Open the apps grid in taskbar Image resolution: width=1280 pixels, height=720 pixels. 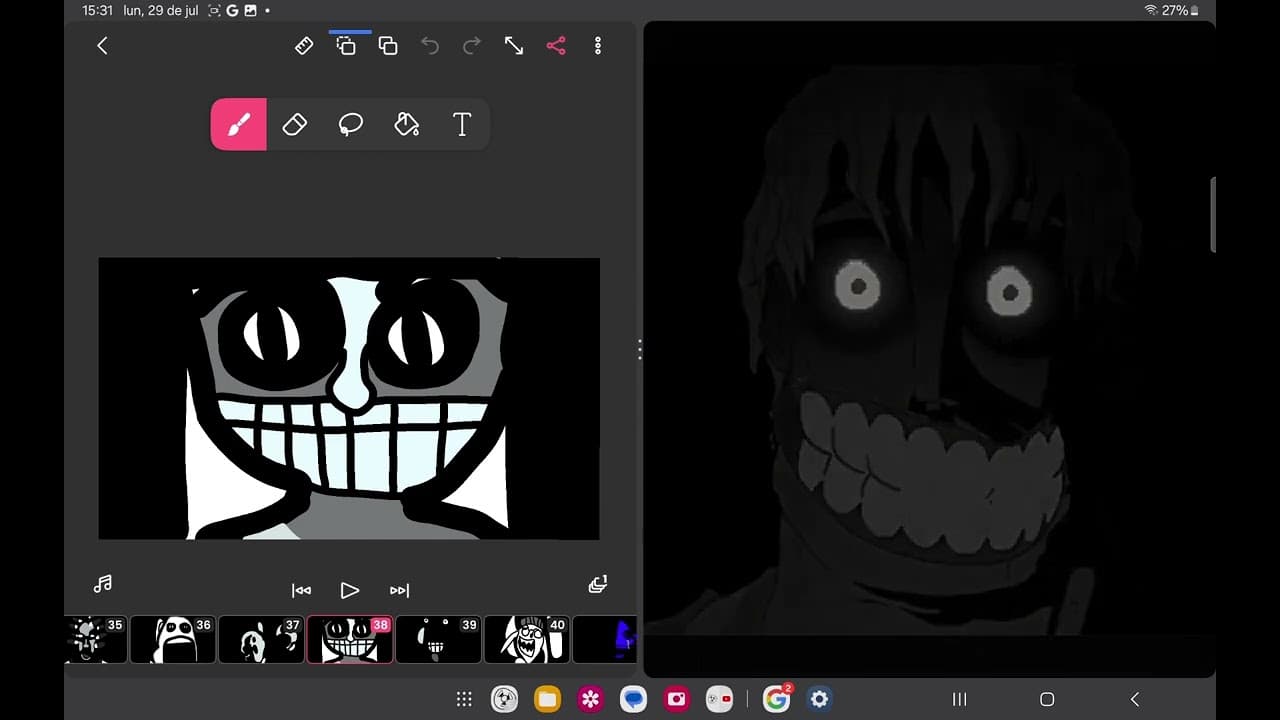(x=464, y=699)
